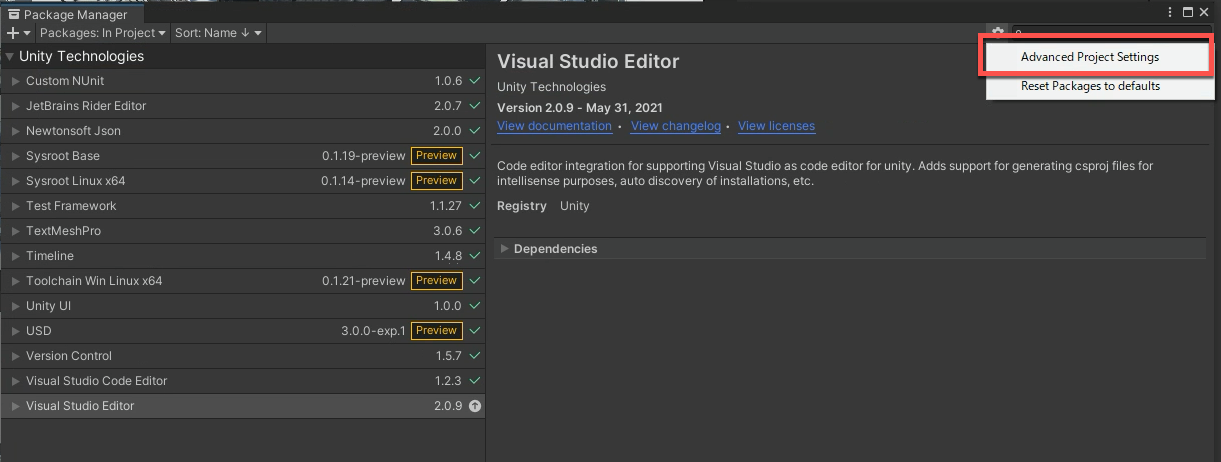Click the green checkmark beside Version Control
The image size is (1221, 462).
475,356
